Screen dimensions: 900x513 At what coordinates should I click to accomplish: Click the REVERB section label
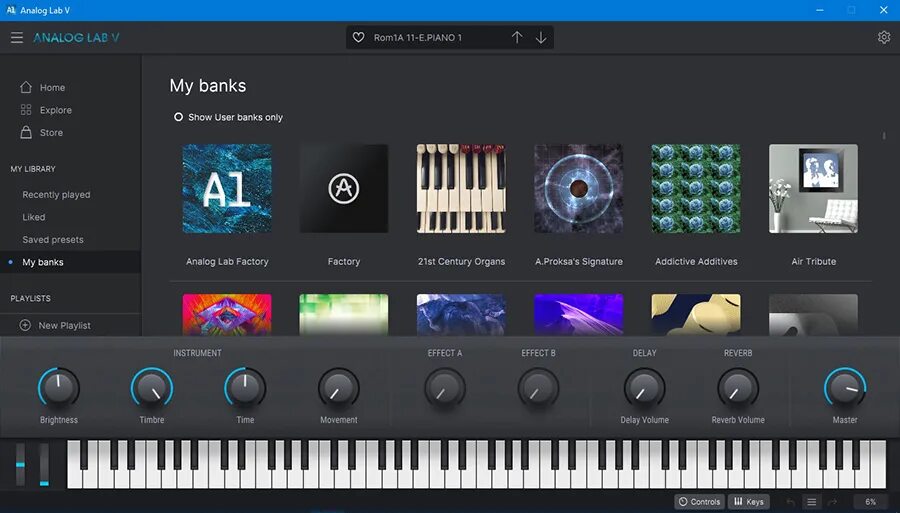(738, 353)
